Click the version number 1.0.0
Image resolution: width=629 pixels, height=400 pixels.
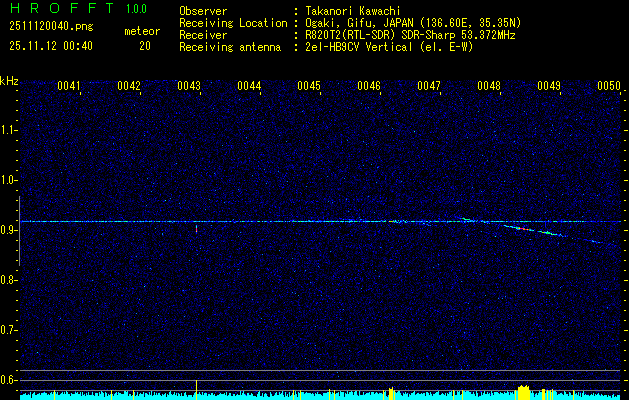(x=136, y=9)
